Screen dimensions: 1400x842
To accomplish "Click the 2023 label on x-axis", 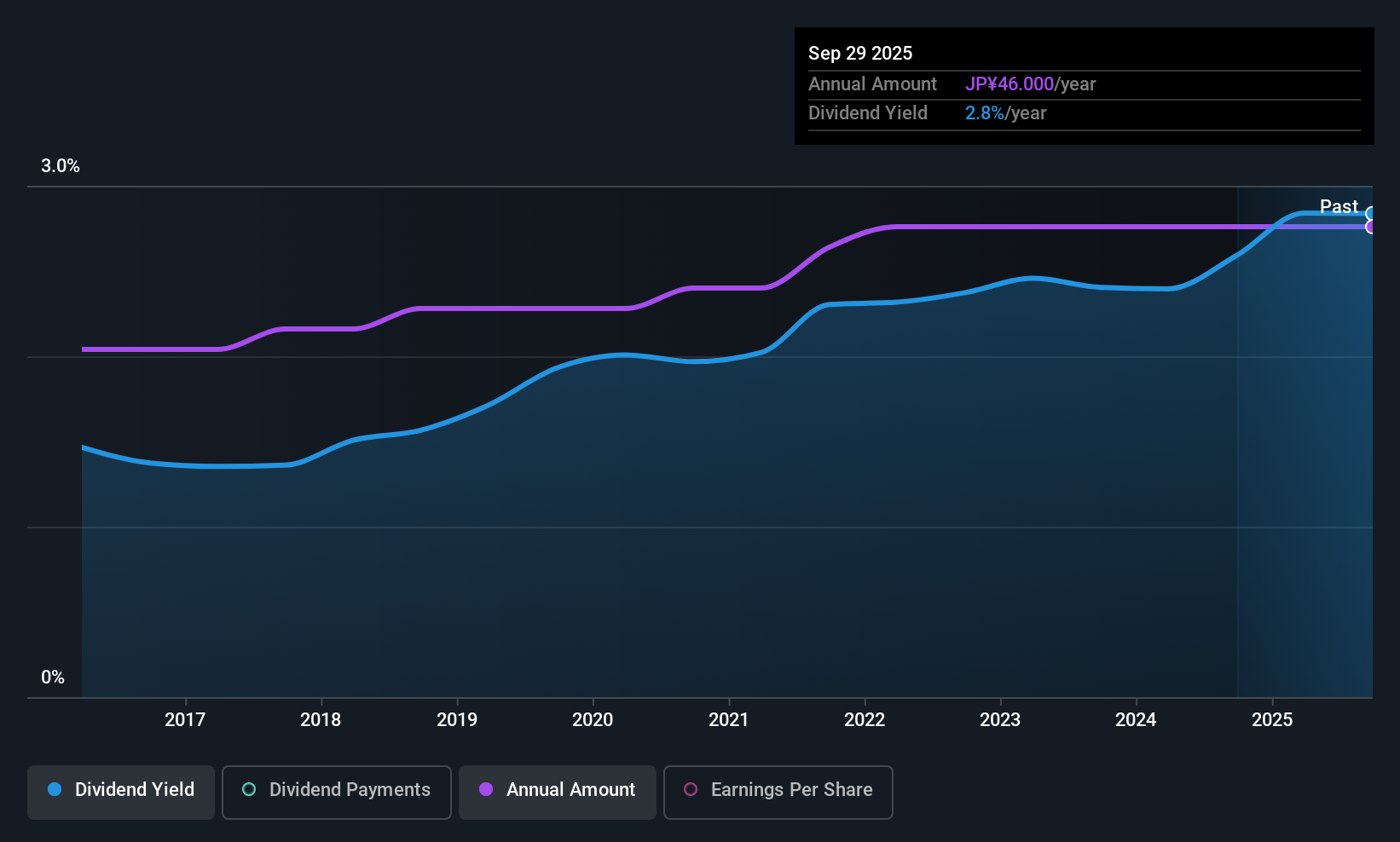I will tap(1000, 719).
